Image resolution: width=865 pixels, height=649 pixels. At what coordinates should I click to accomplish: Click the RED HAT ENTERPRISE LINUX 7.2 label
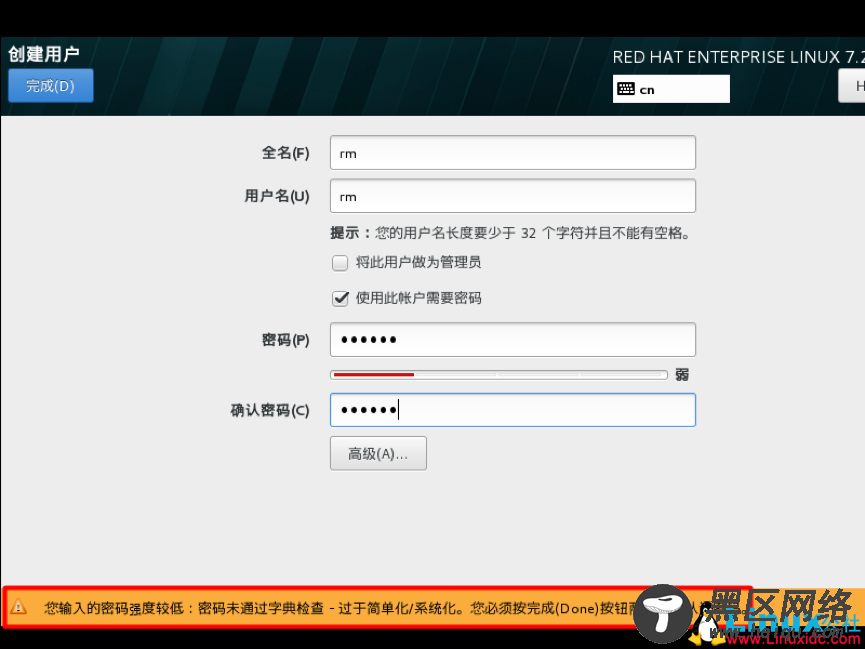coord(738,57)
